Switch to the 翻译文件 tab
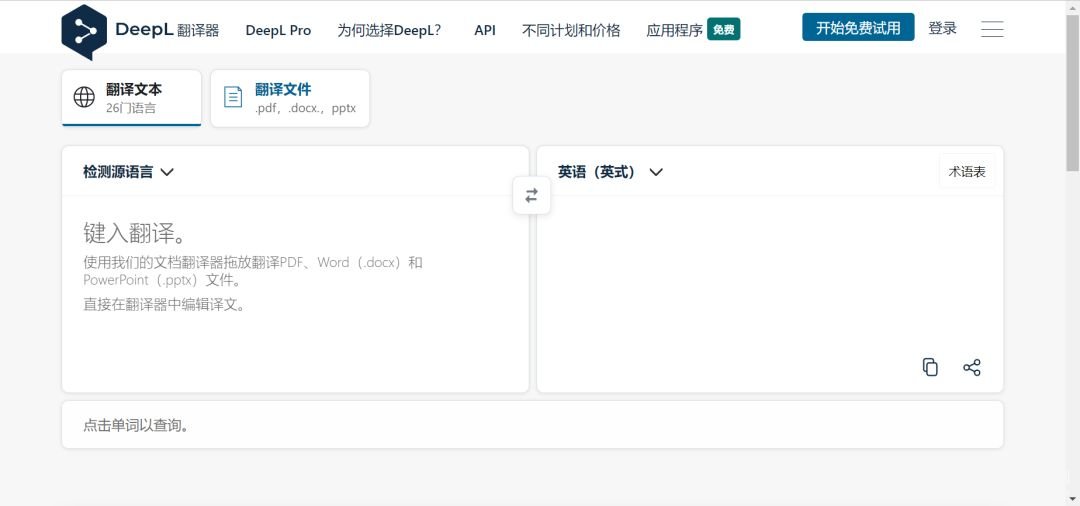The image size is (1080, 506). [x=290, y=98]
